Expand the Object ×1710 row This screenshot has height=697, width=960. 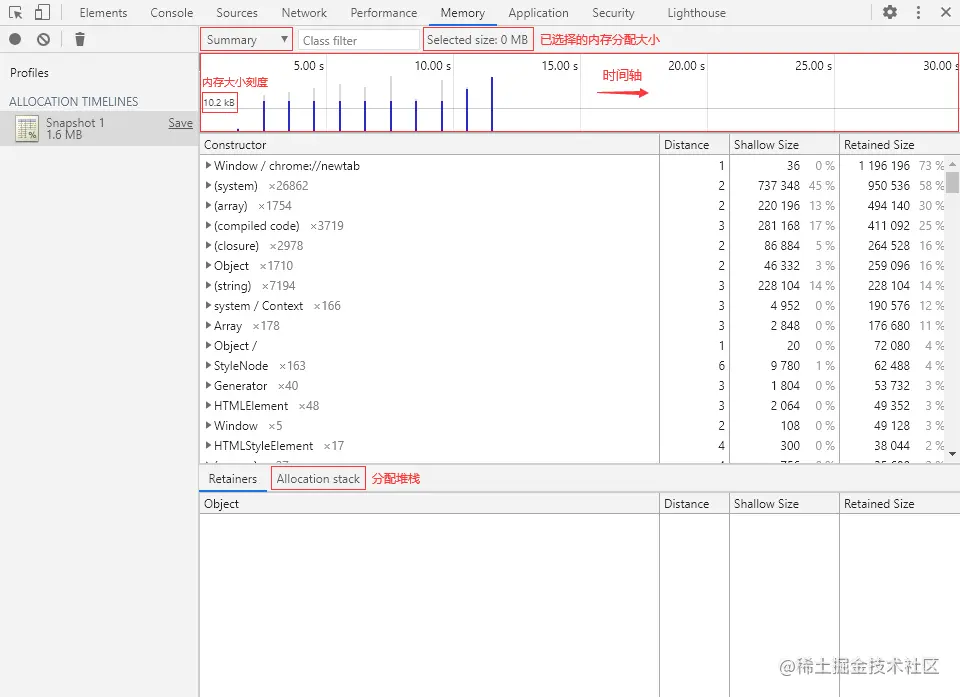(208, 266)
